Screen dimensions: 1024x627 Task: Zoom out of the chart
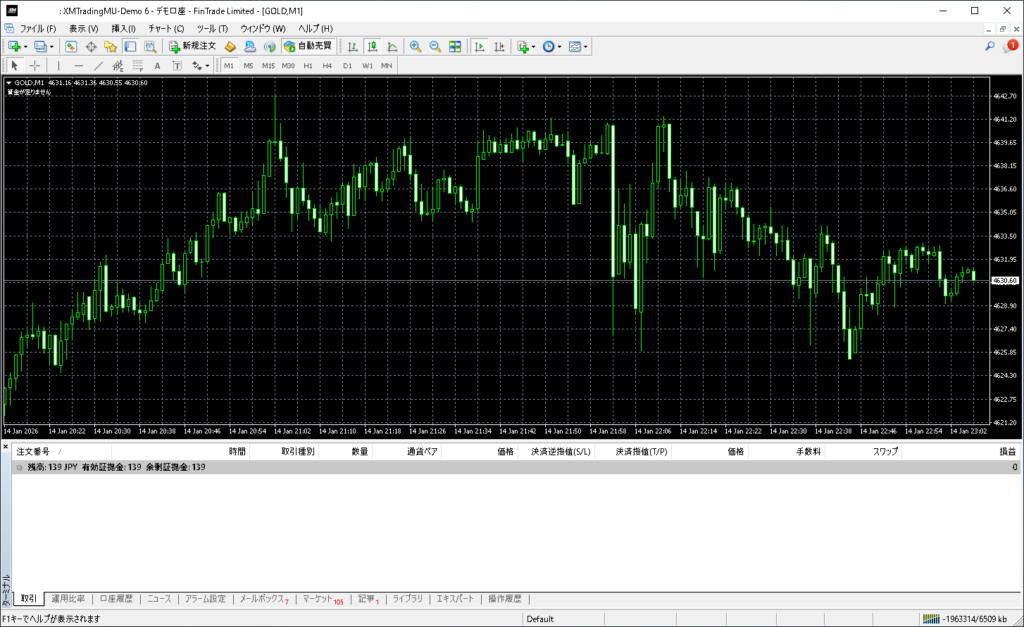pyautogui.click(x=435, y=46)
